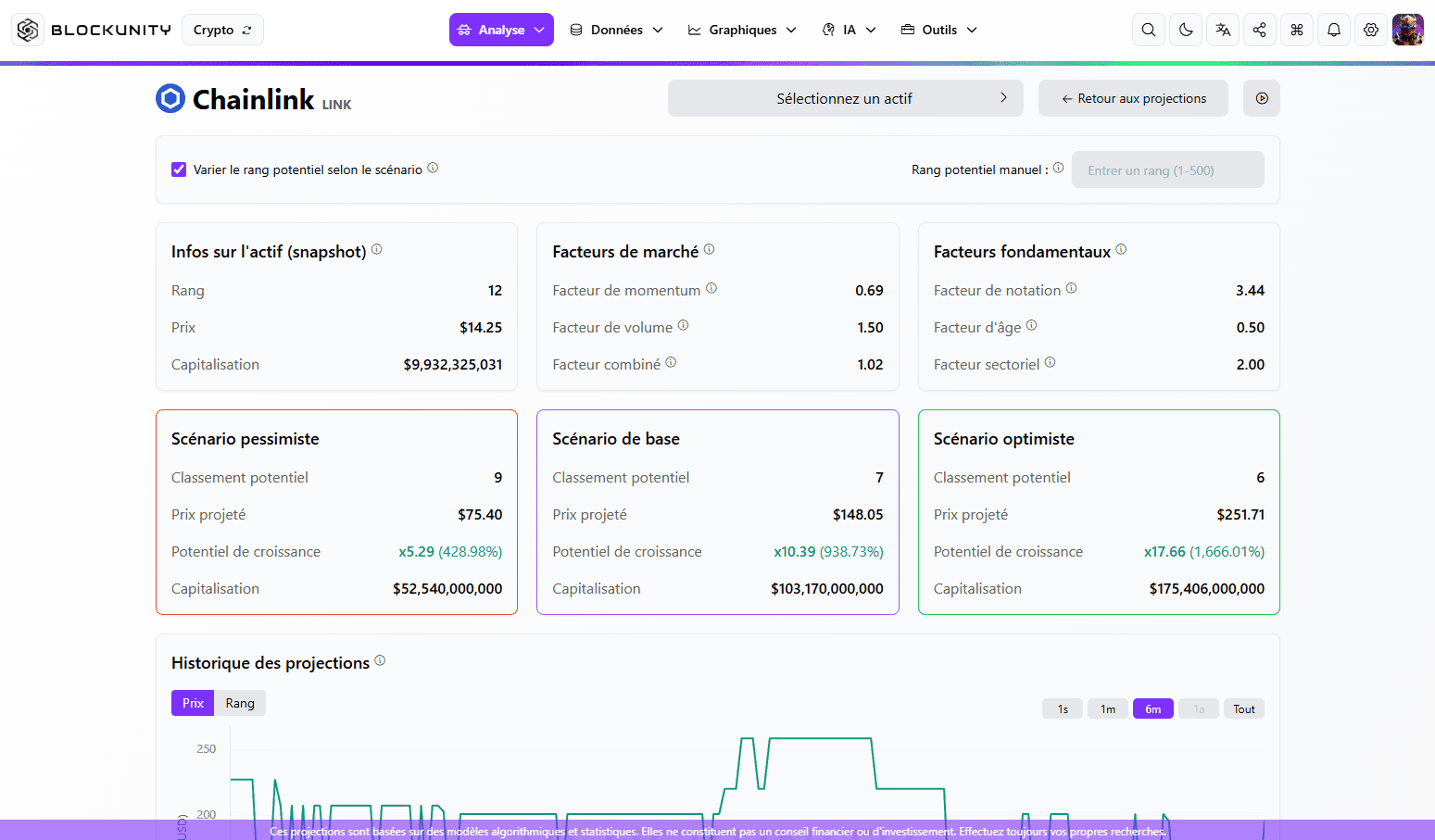
Task: Switch chart to Rang tab
Action: coord(240,703)
